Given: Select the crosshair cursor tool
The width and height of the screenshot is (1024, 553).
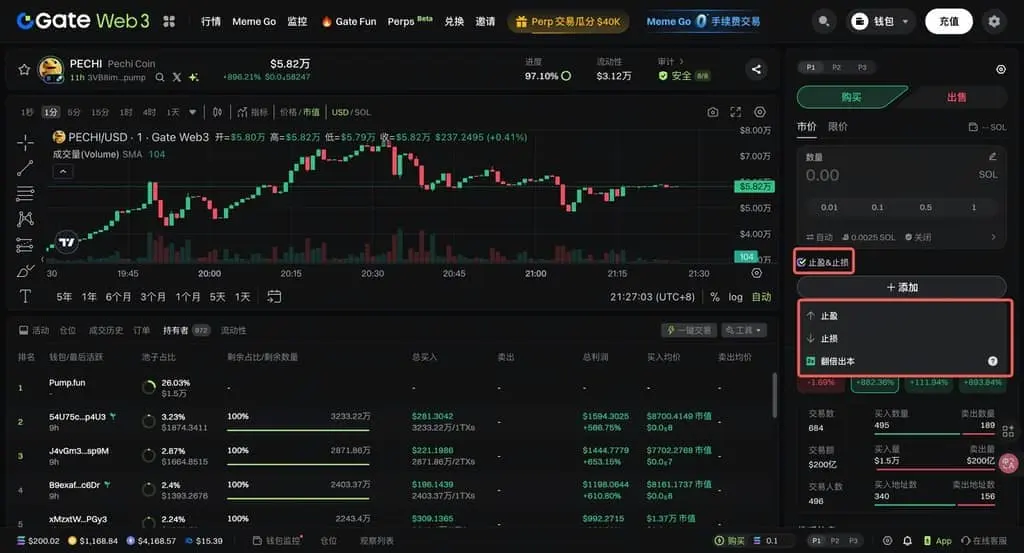Looking at the screenshot, I should 25,142.
